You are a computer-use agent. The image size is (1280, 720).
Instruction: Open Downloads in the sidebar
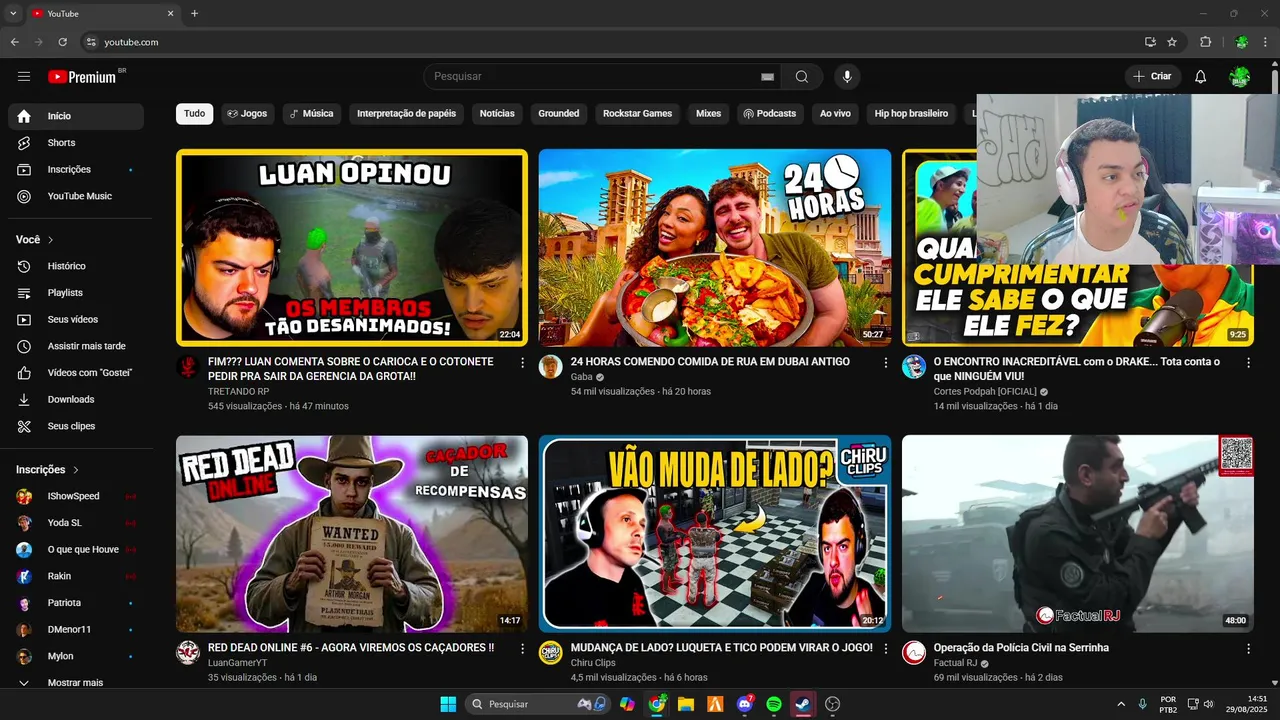(76, 399)
